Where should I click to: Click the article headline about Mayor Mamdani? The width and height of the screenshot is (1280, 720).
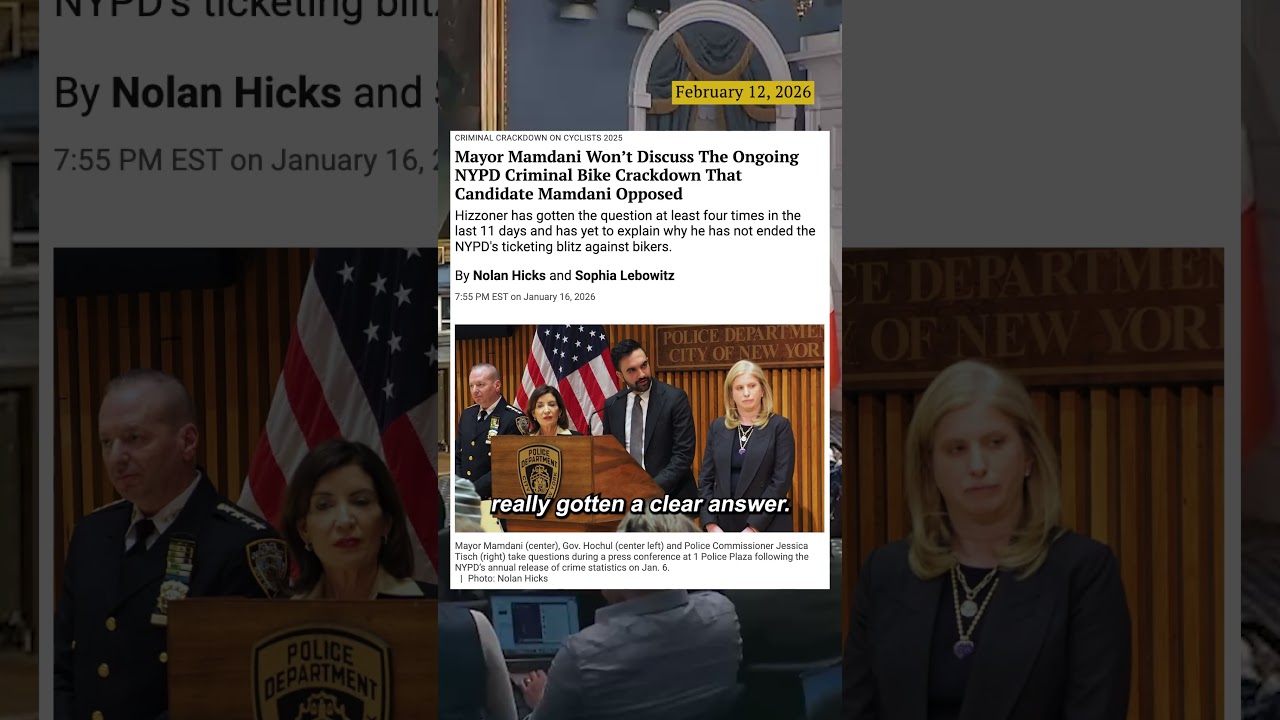point(627,175)
